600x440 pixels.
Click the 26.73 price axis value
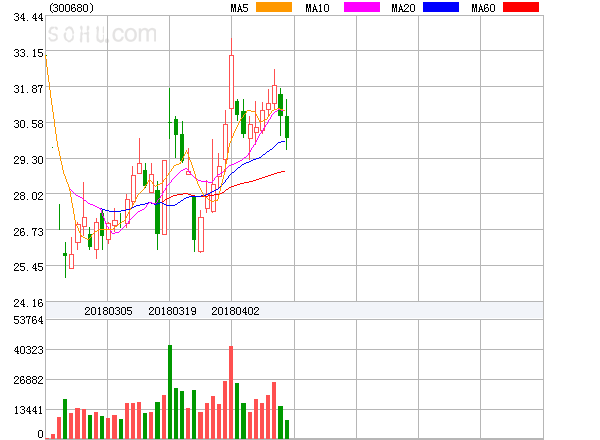coord(28,231)
